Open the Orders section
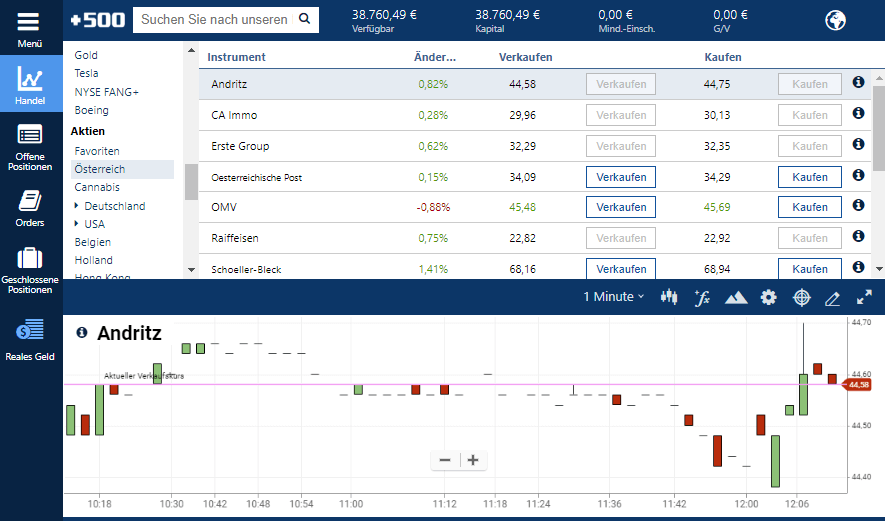The image size is (885, 521). tap(30, 208)
